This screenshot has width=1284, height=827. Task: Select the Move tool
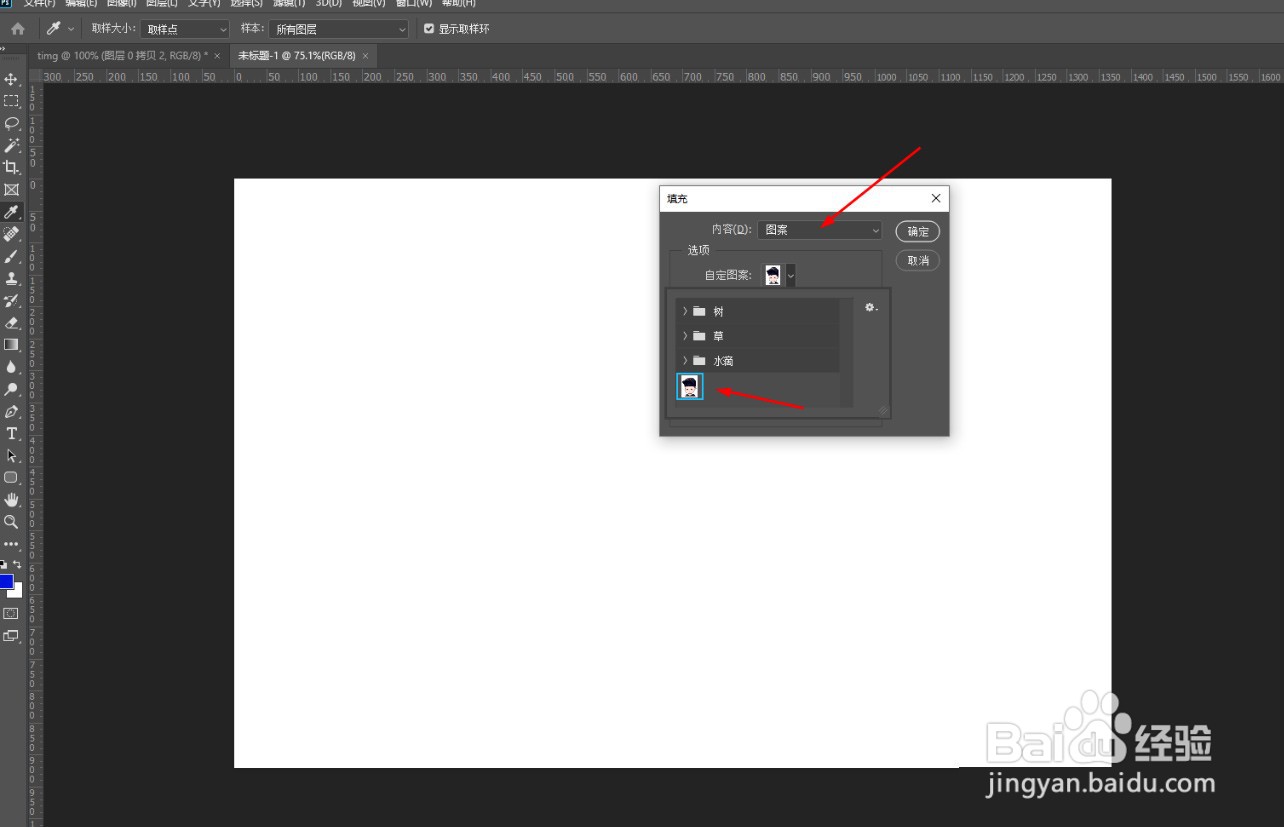(12, 79)
